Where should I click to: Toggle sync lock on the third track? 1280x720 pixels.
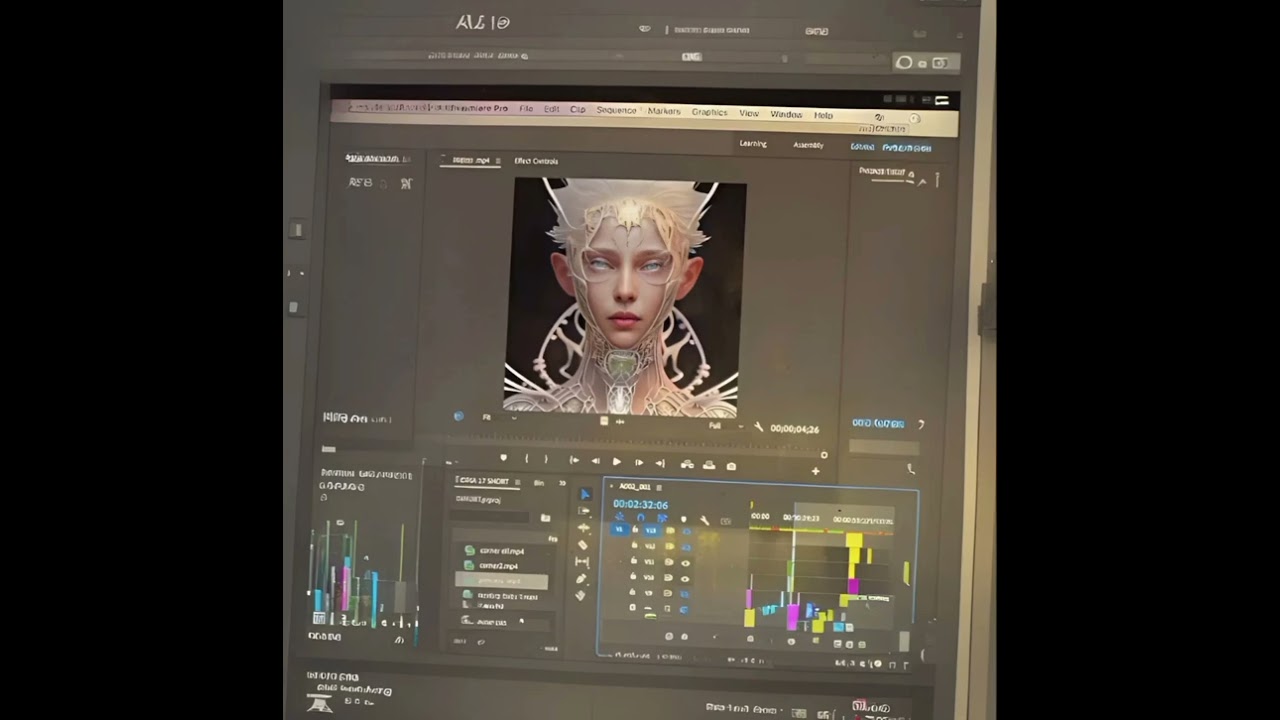[x=669, y=562]
